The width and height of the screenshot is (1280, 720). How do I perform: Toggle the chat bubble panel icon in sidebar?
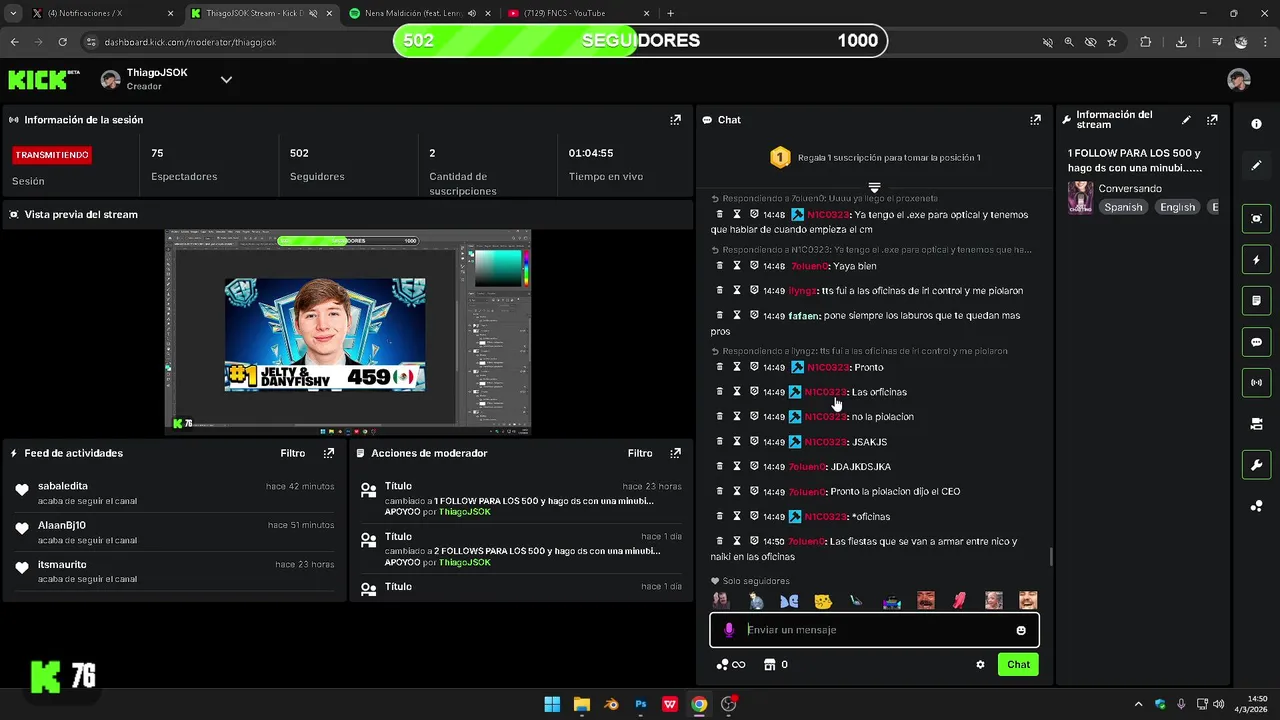tap(1256, 342)
